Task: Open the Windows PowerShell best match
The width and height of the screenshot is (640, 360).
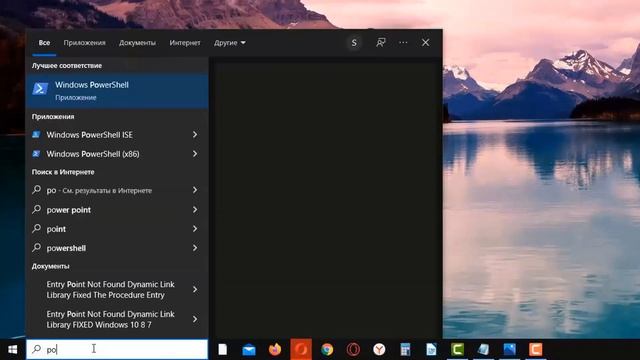Action: pos(117,91)
